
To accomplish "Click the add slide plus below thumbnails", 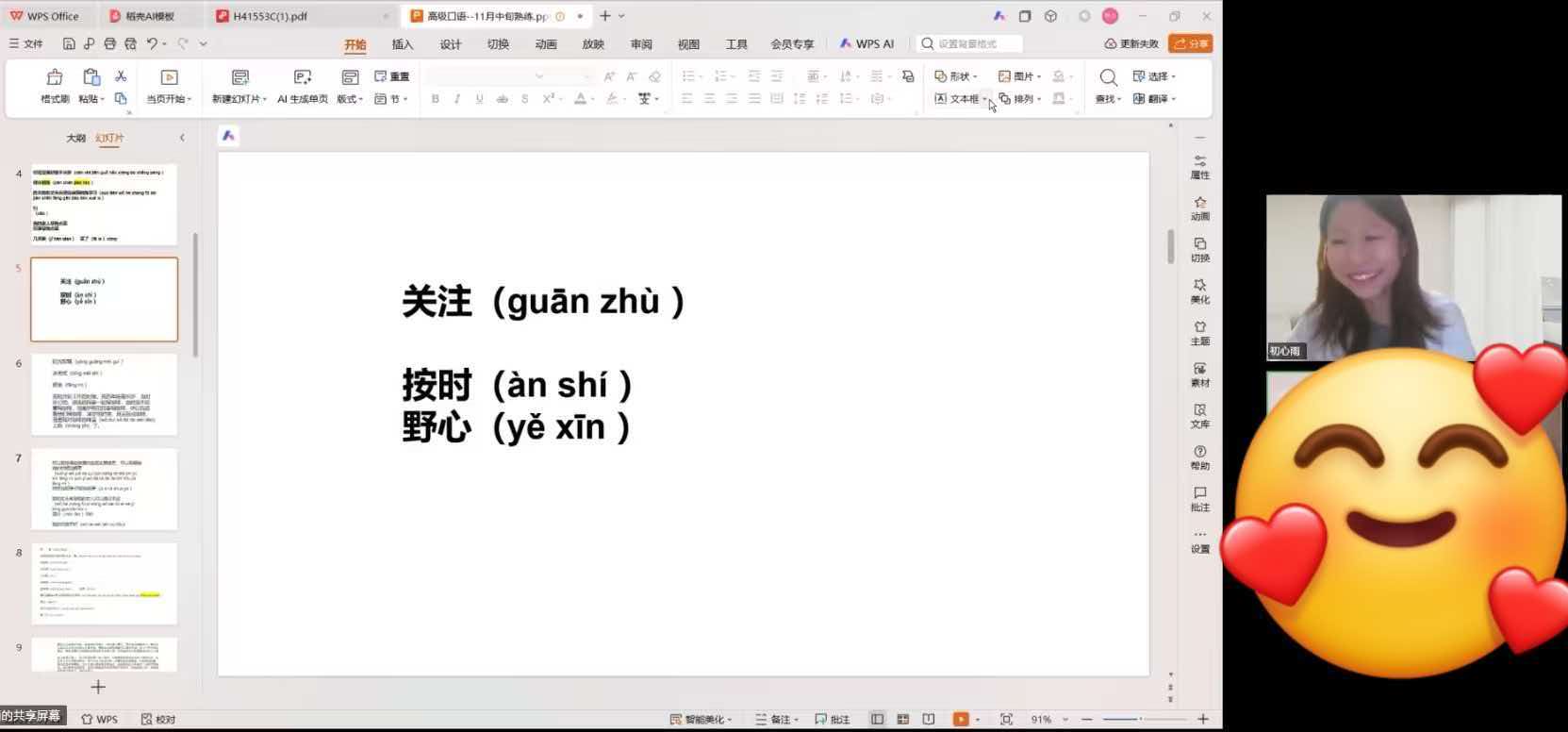I will click(98, 687).
